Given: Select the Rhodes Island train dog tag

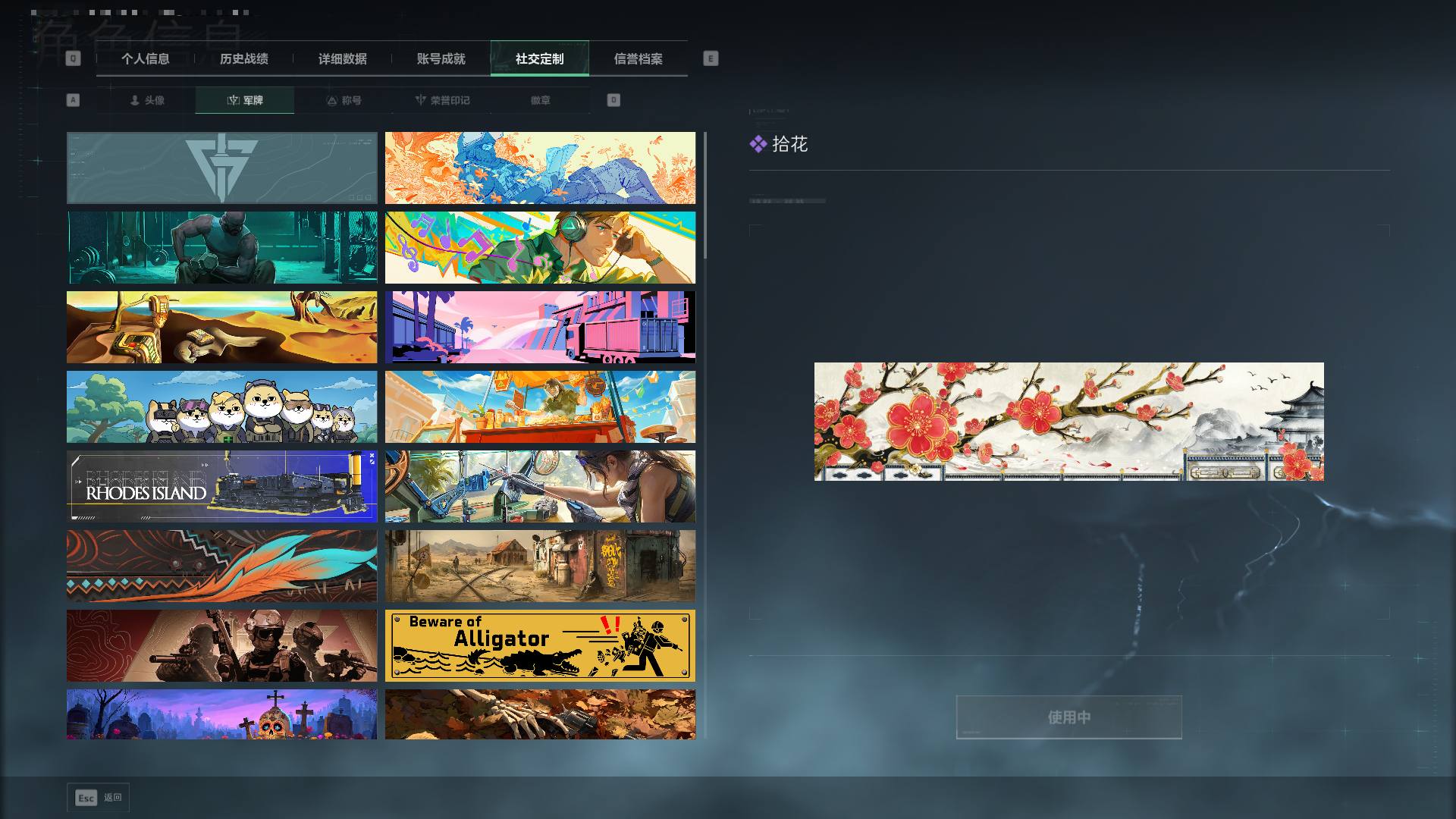Looking at the screenshot, I should point(221,487).
